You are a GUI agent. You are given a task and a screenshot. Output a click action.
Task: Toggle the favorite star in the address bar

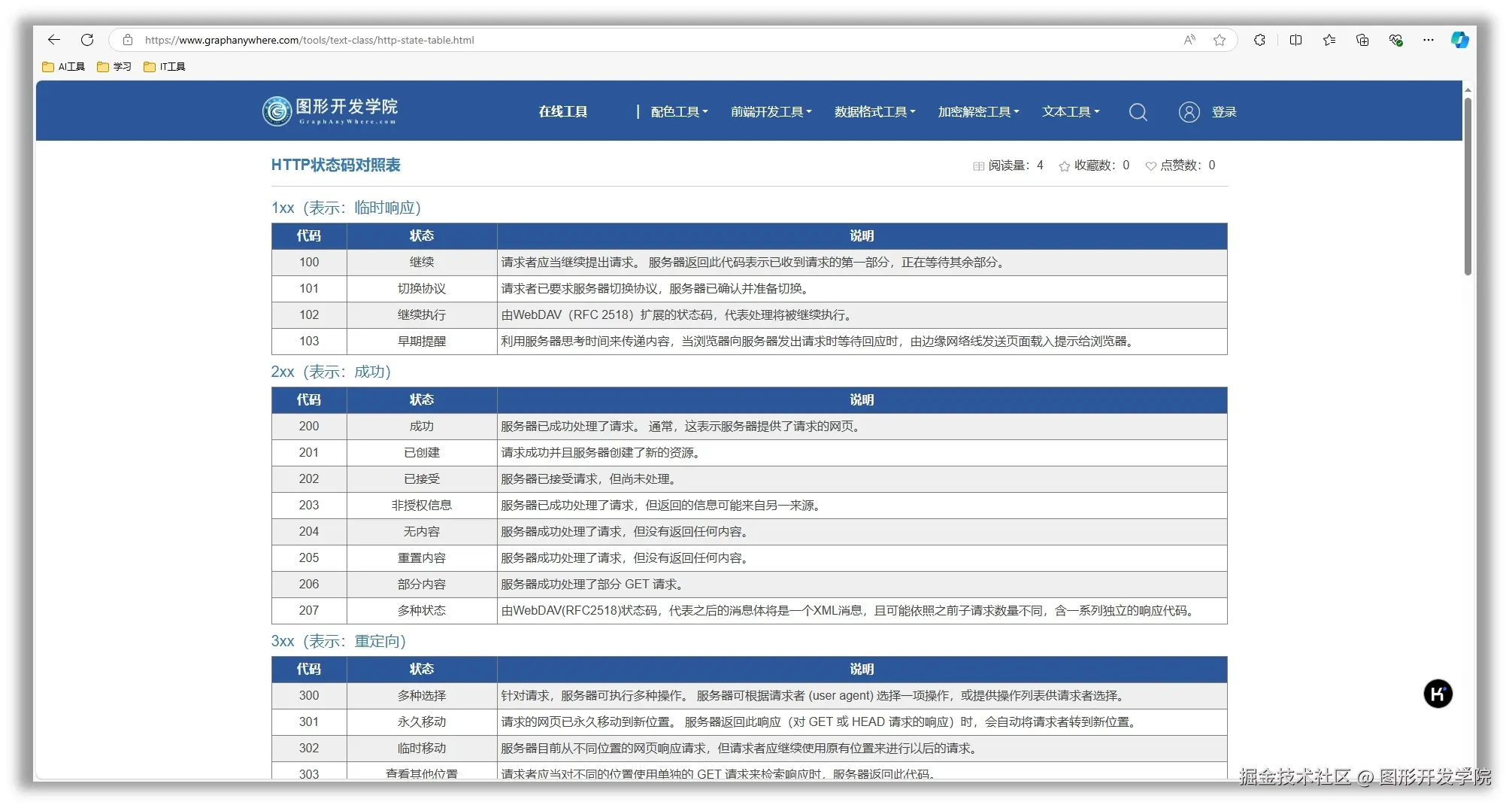tap(1220, 40)
